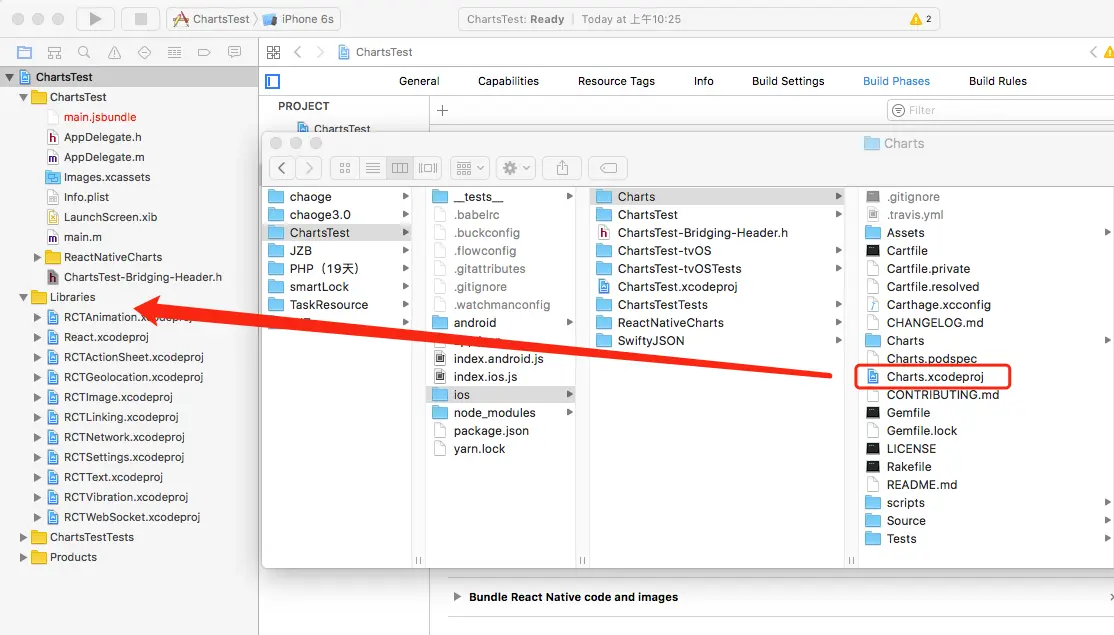This screenshot has height=635, width=1114.
Task: Switch Finder to cover flow view
Action: coord(428,168)
